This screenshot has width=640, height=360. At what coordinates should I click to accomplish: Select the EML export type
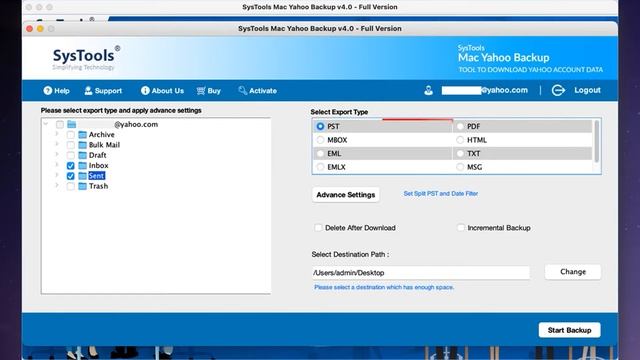pos(320,153)
